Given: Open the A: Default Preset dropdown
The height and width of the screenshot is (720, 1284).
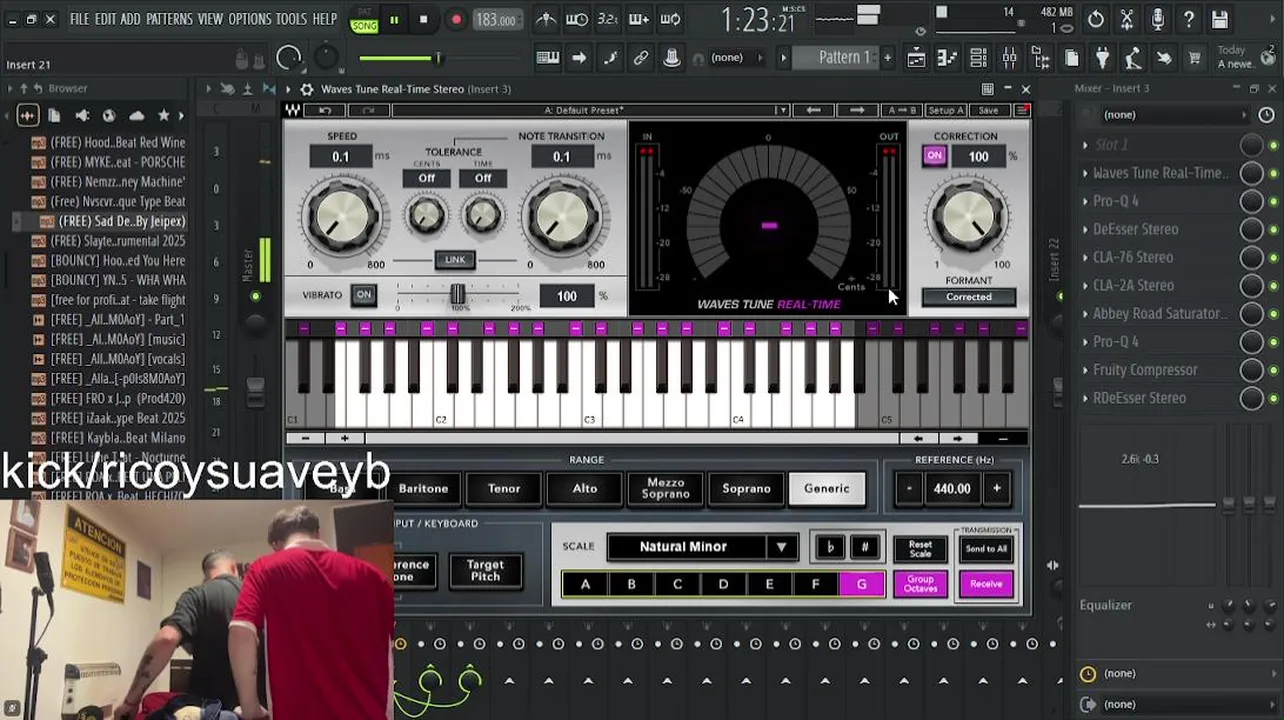Looking at the screenshot, I should 590,110.
